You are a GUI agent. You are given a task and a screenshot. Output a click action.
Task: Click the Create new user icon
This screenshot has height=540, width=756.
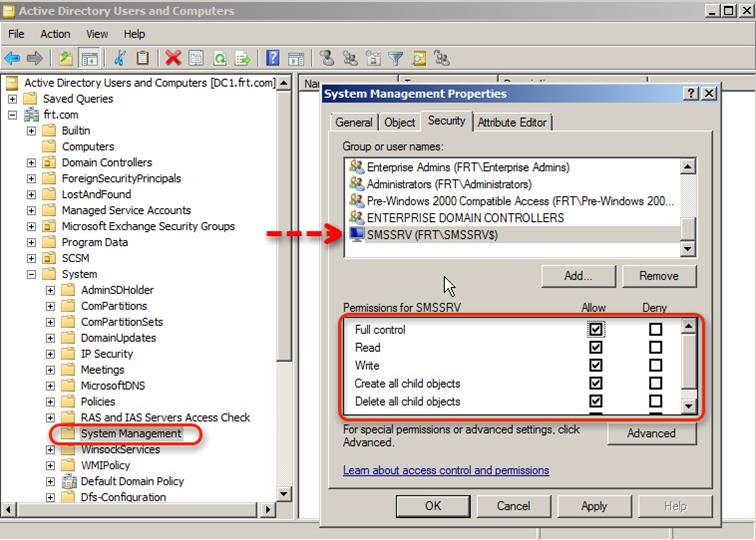click(327, 58)
